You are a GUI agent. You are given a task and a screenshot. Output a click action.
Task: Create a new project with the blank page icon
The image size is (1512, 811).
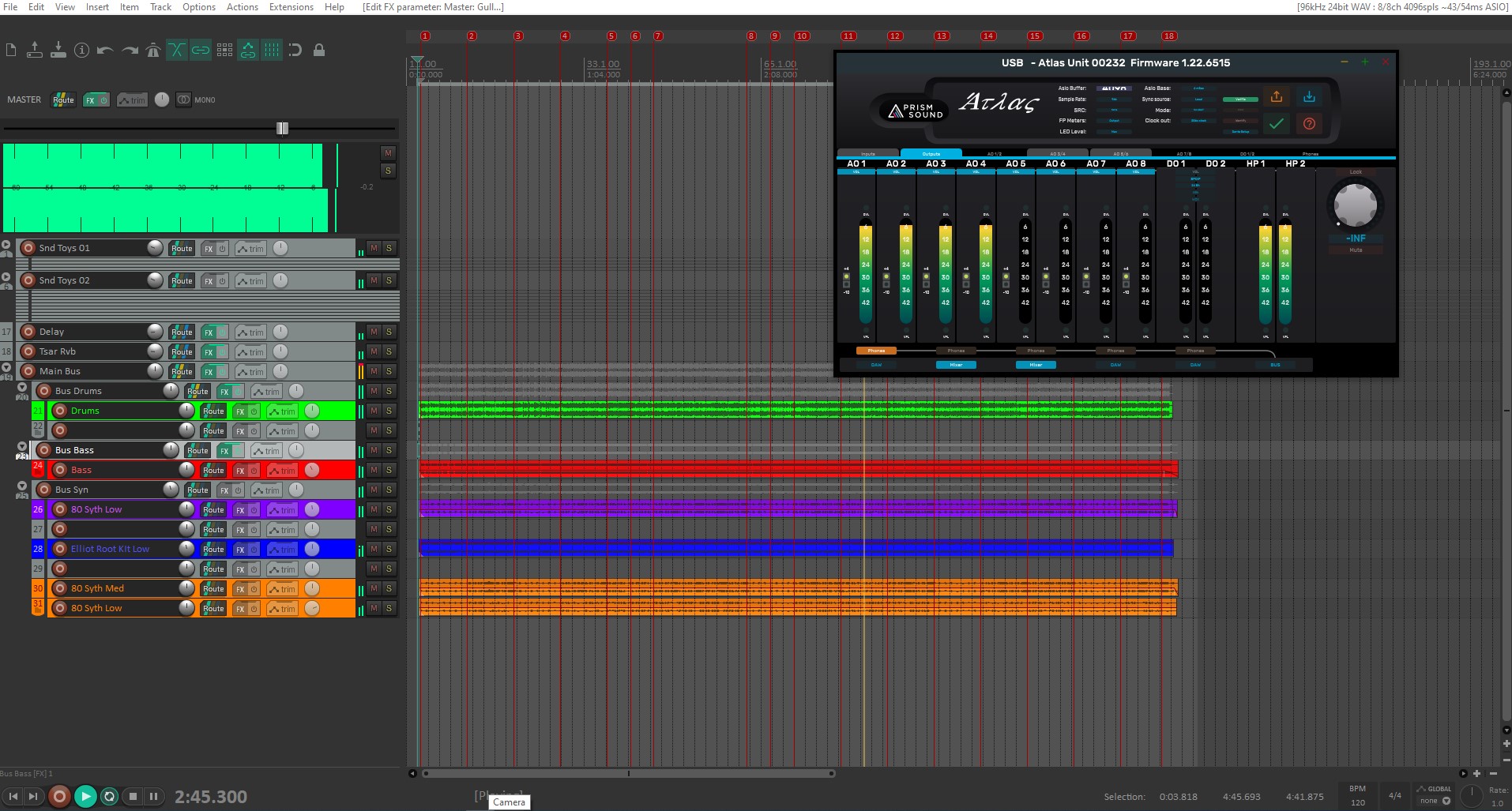[x=11, y=51]
